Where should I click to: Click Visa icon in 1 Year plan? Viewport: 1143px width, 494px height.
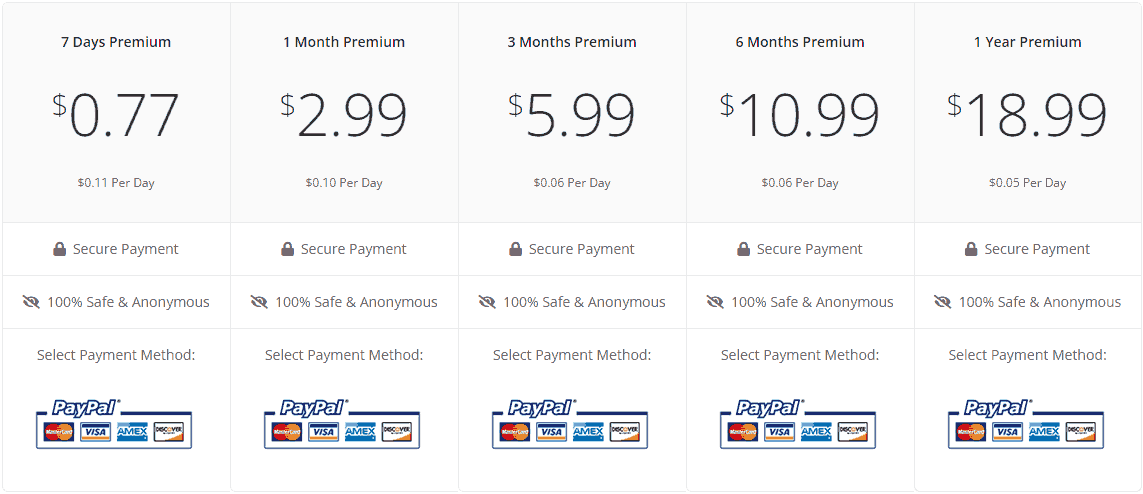(1007, 432)
